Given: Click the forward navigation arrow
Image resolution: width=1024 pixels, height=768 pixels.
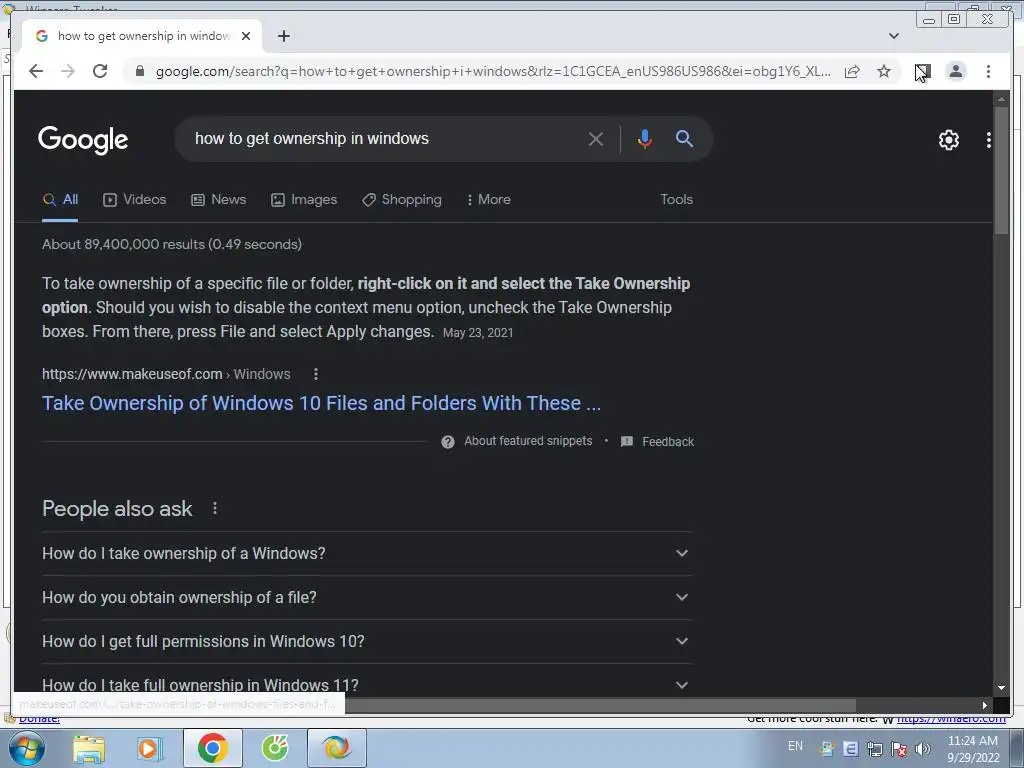Looking at the screenshot, I should [x=68, y=71].
